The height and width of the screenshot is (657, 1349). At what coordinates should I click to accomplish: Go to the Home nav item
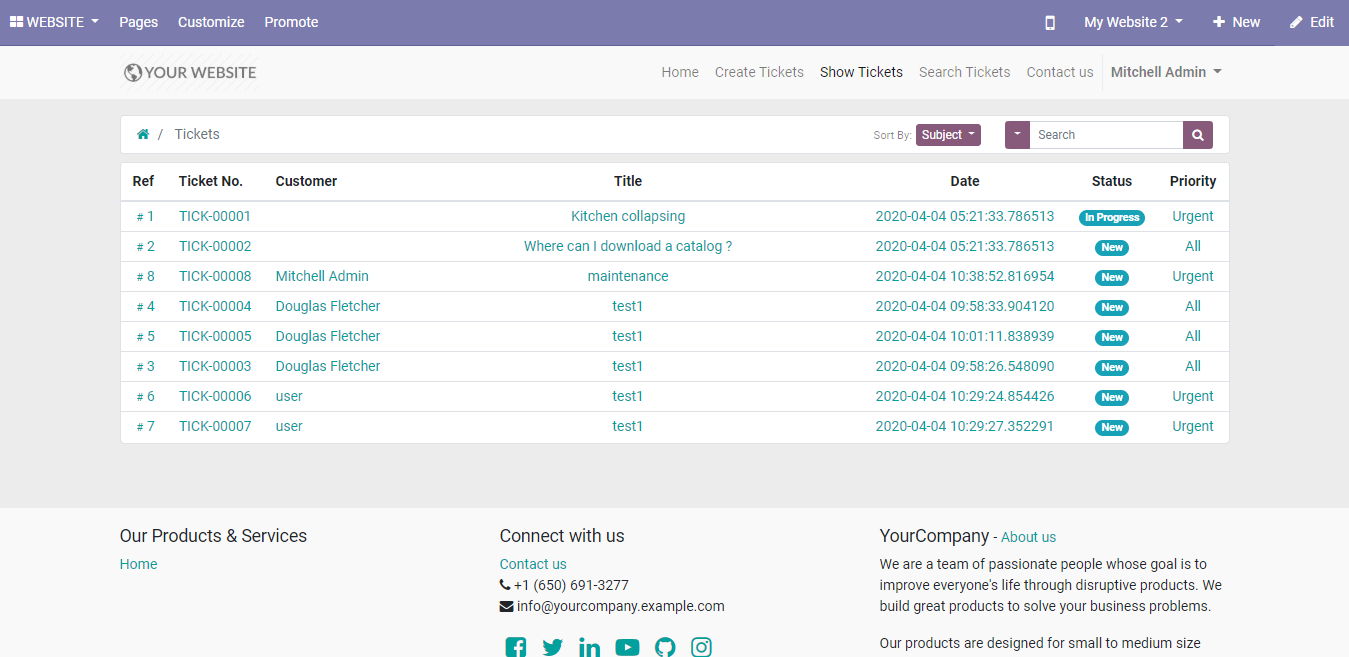coord(680,72)
